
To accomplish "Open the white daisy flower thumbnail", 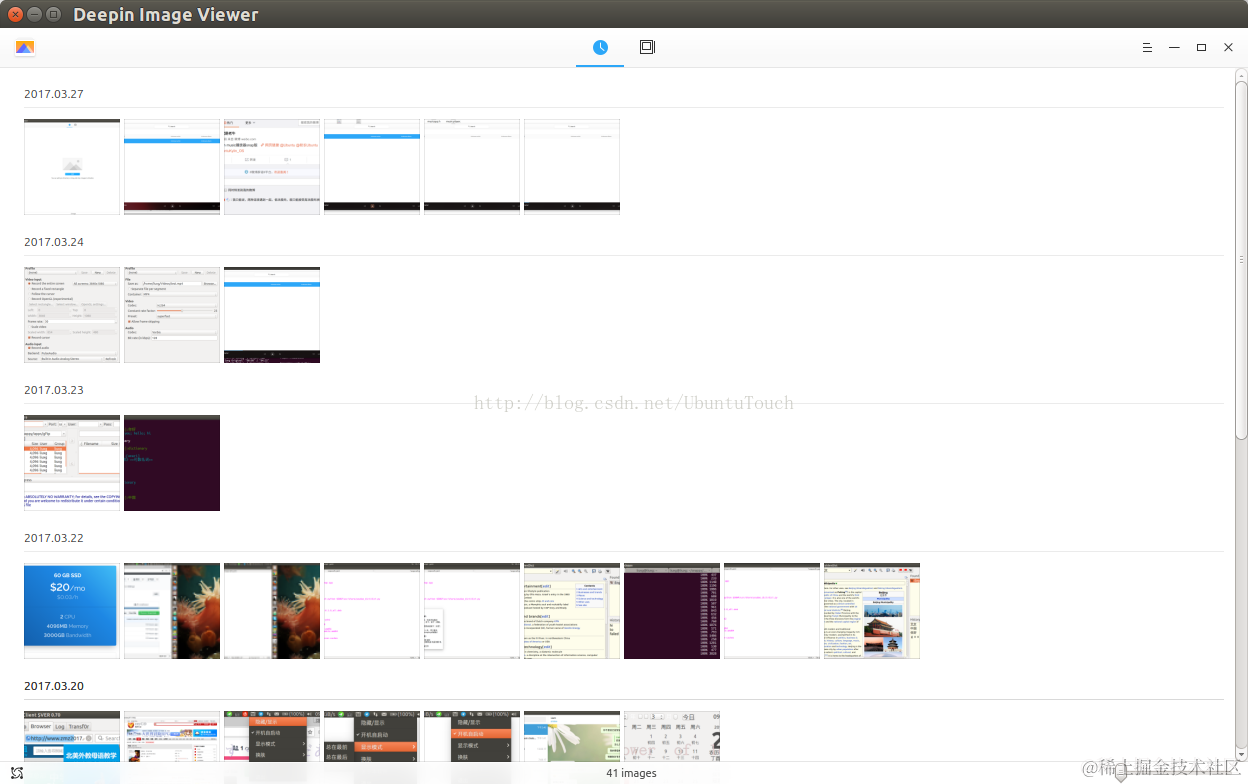I will tap(572, 736).
